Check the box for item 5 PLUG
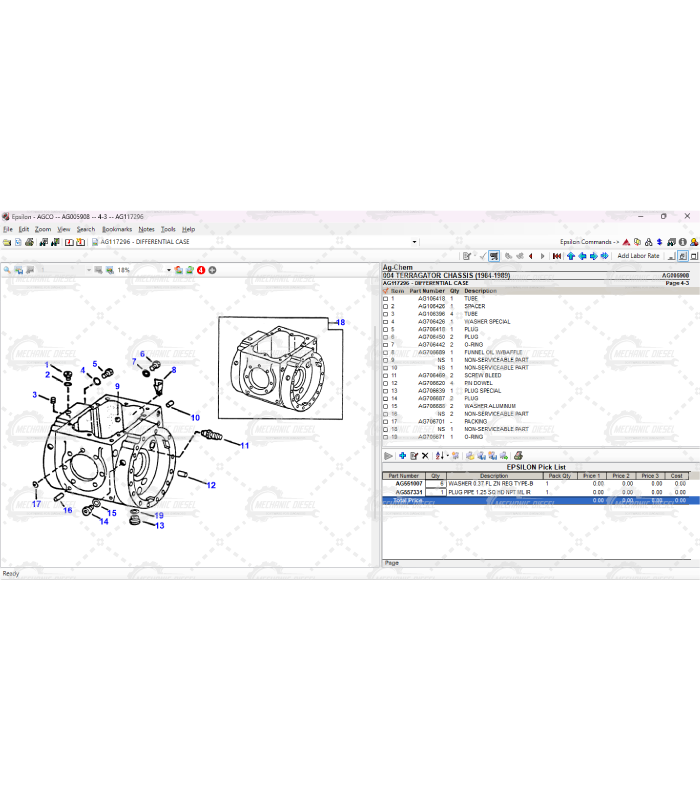 (386, 329)
